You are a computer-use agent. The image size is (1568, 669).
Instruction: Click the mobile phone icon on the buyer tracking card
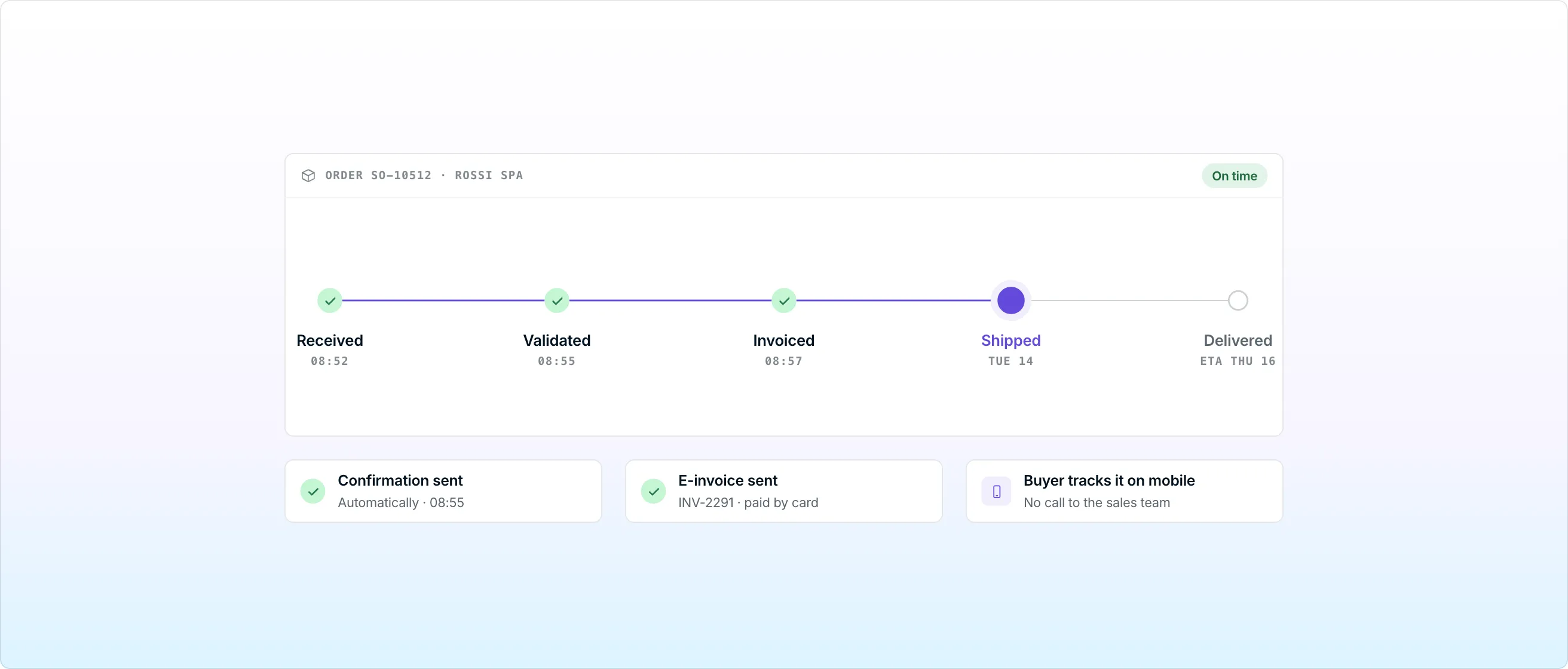(x=997, y=492)
